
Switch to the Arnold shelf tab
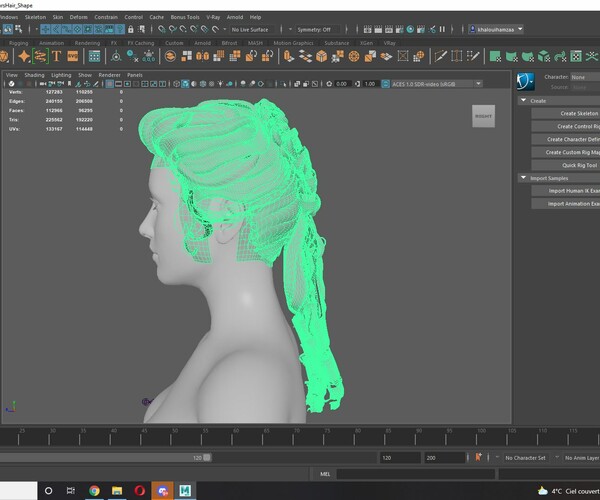pos(202,43)
